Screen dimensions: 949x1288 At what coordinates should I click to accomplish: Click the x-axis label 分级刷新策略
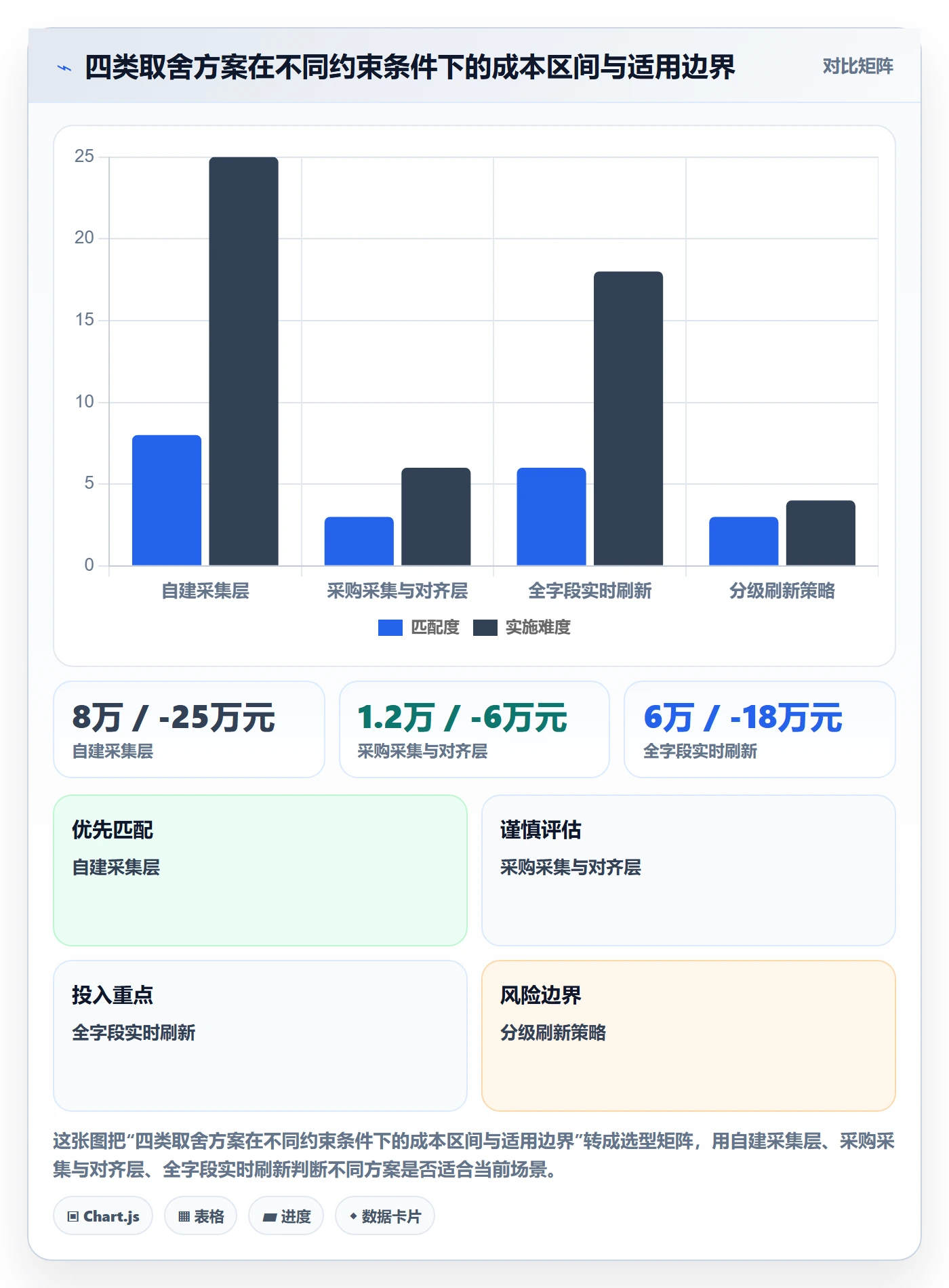point(782,591)
